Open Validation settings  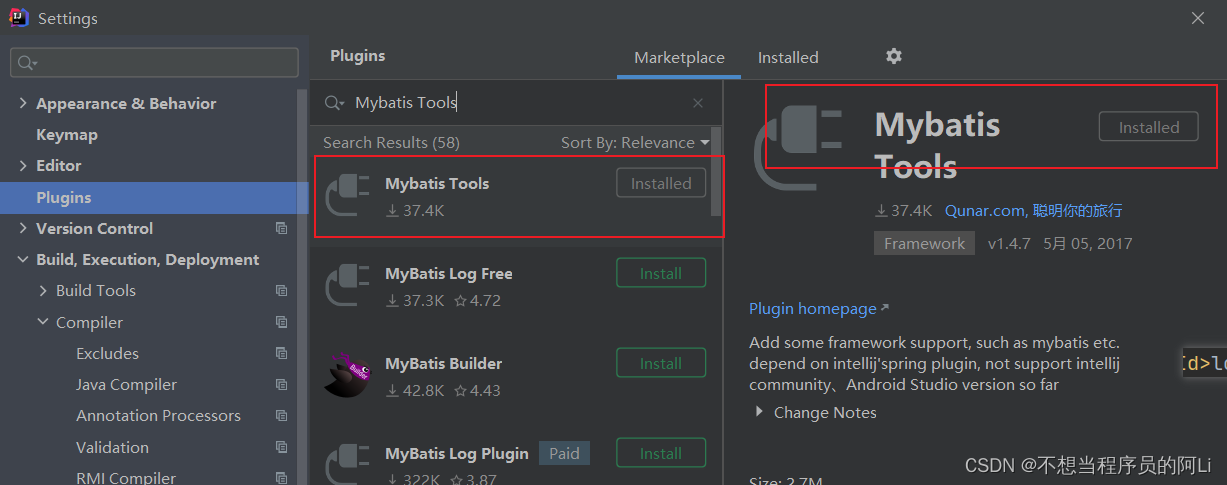click(112, 447)
